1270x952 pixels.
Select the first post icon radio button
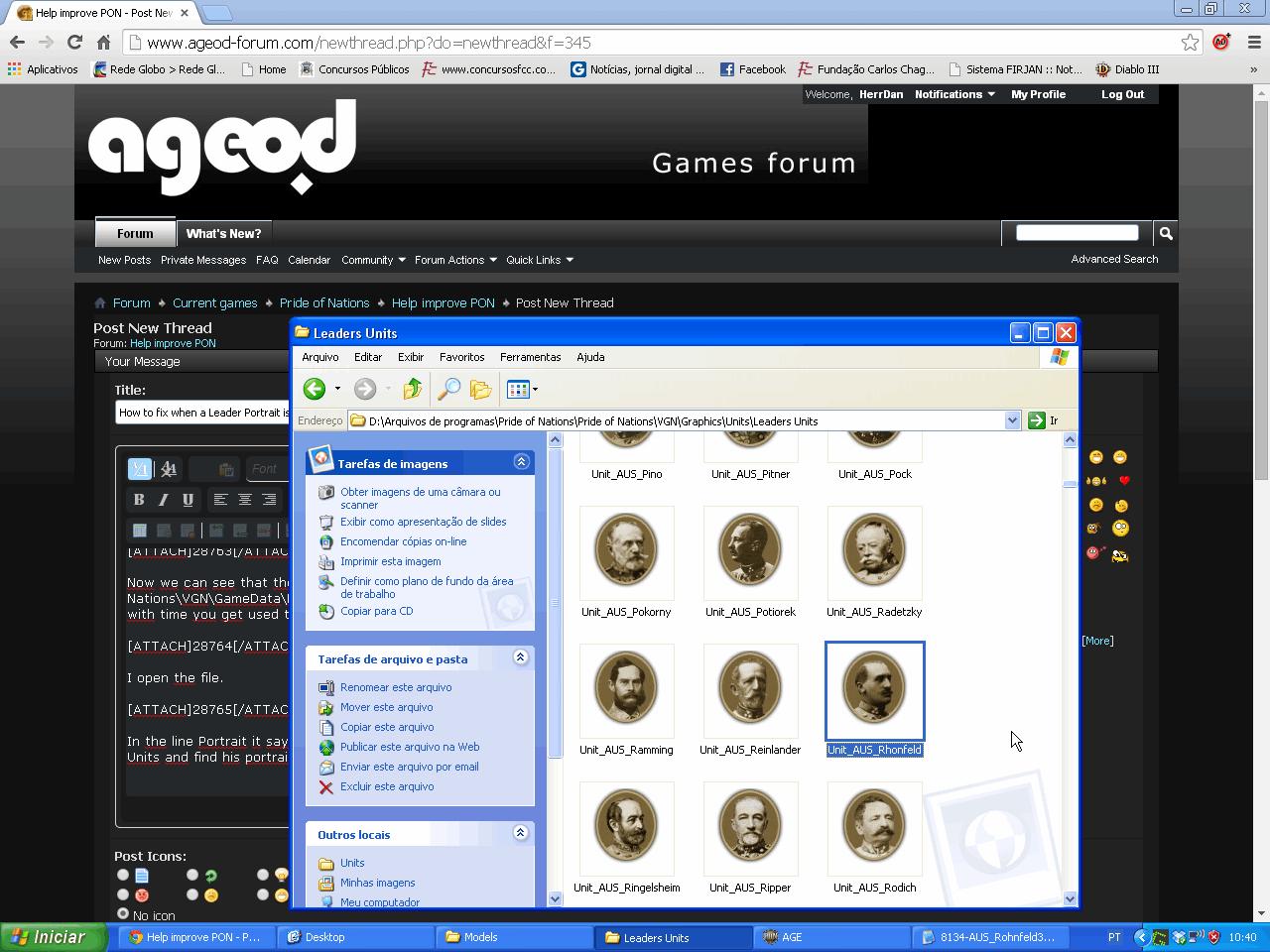pyautogui.click(x=123, y=876)
